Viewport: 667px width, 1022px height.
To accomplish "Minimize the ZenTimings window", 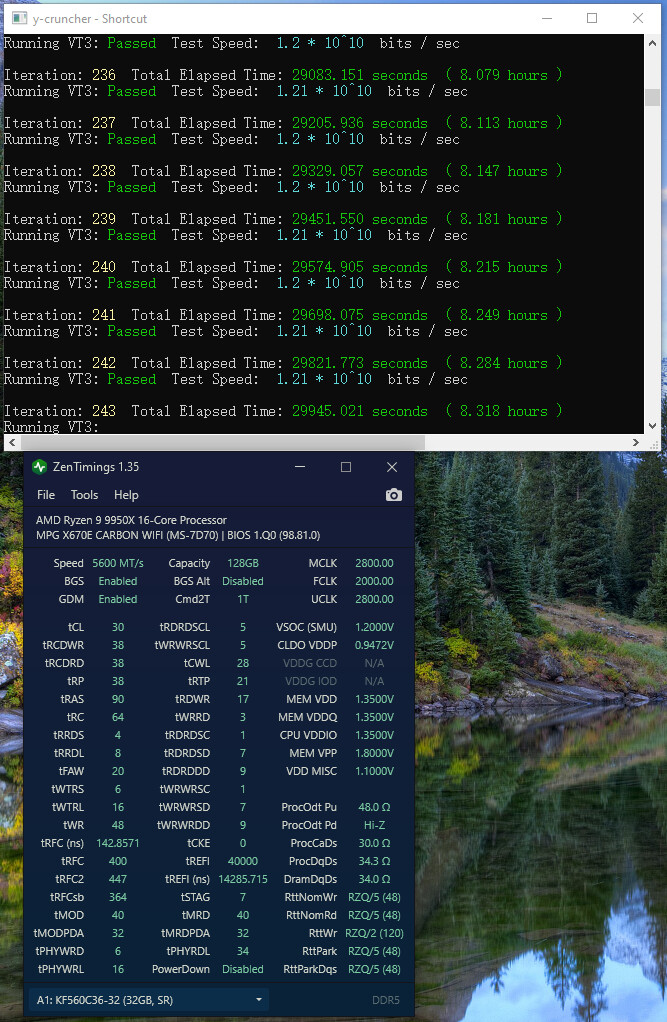I will [301, 467].
